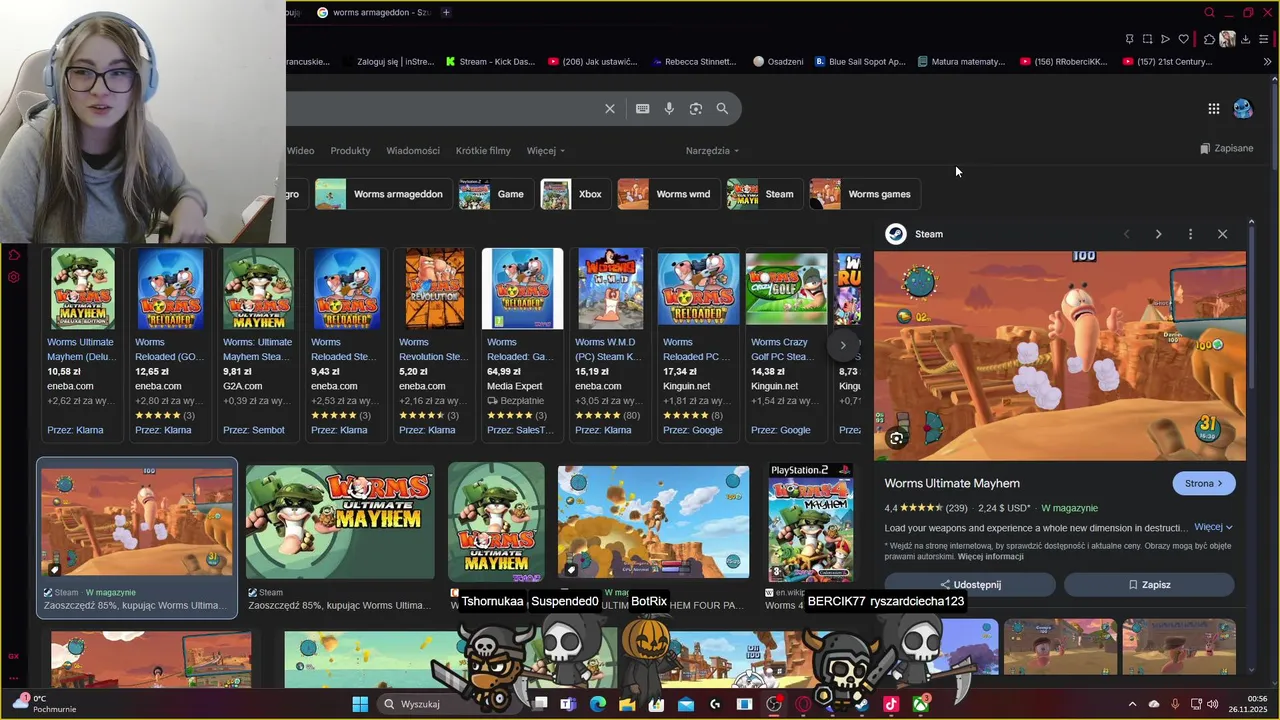Switch to the Wiadomości search tab
1280x720 pixels.
coord(413,151)
